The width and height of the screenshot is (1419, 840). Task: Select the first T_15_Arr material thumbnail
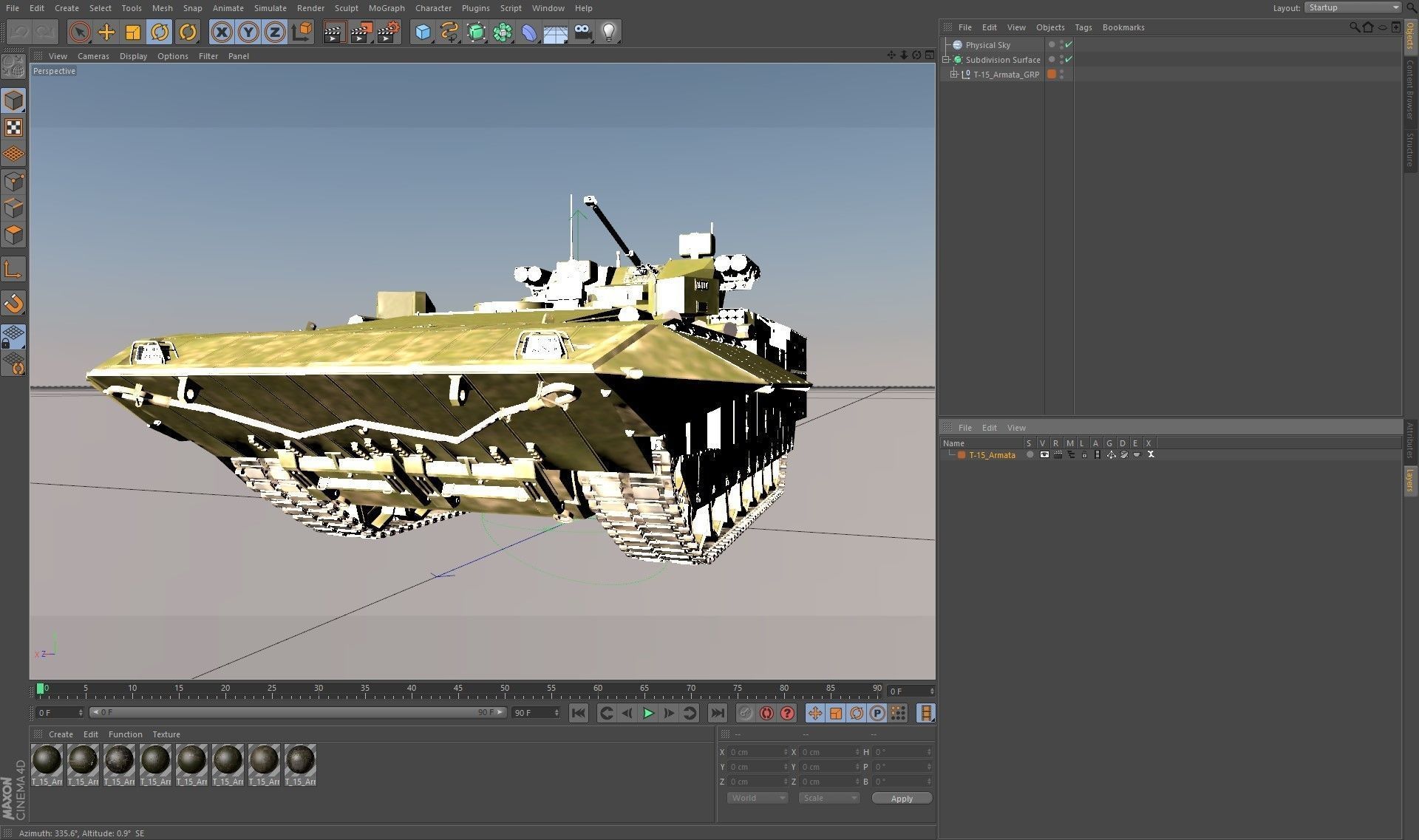[x=47, y=765]
